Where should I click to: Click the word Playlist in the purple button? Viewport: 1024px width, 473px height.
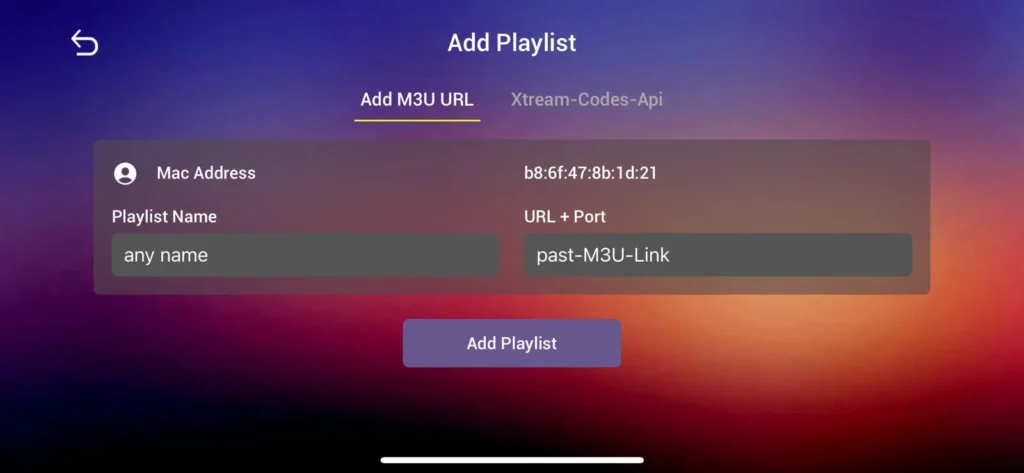(x=528, y=344)
